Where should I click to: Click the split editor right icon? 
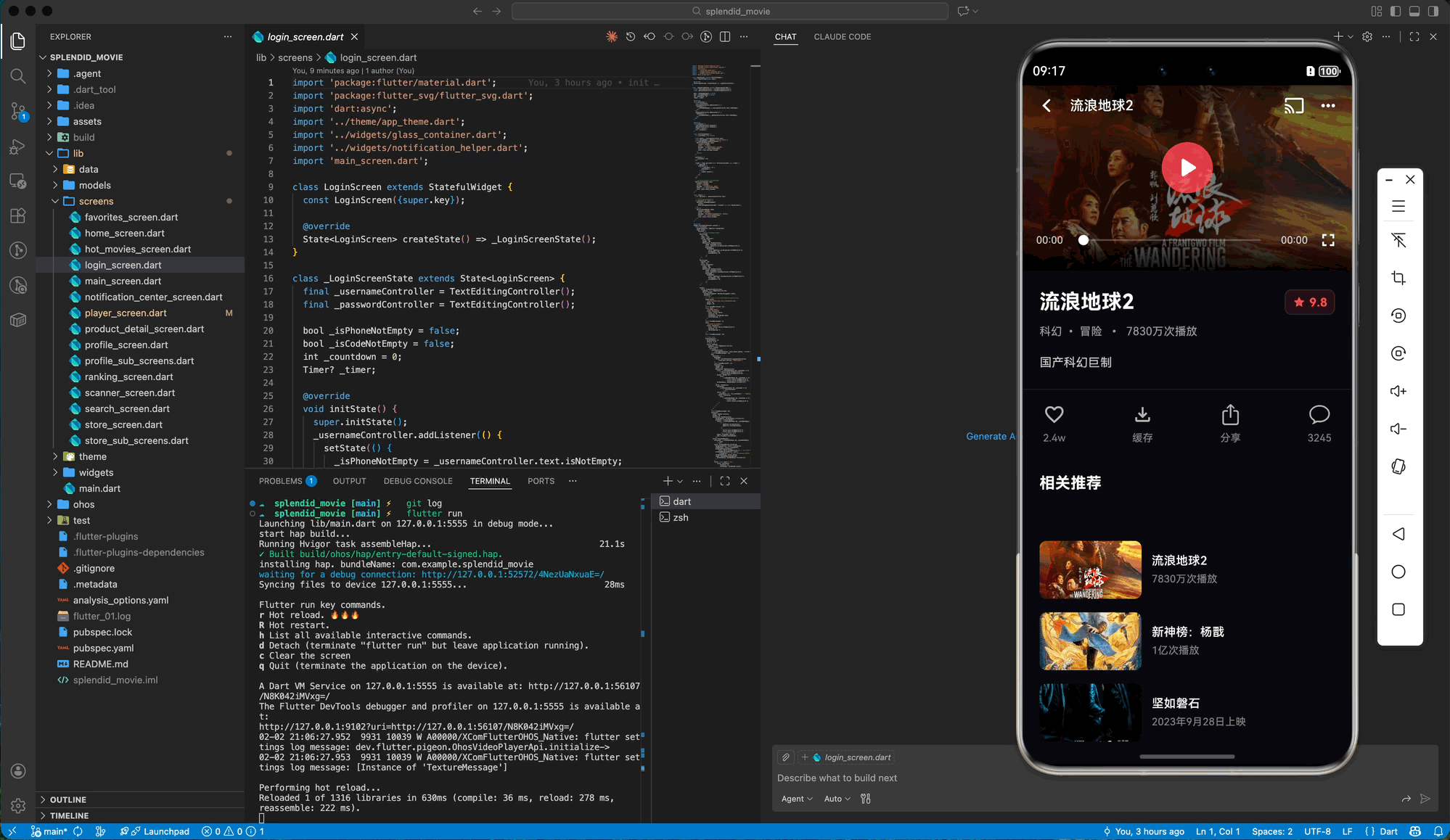click(x=724, y=36)
